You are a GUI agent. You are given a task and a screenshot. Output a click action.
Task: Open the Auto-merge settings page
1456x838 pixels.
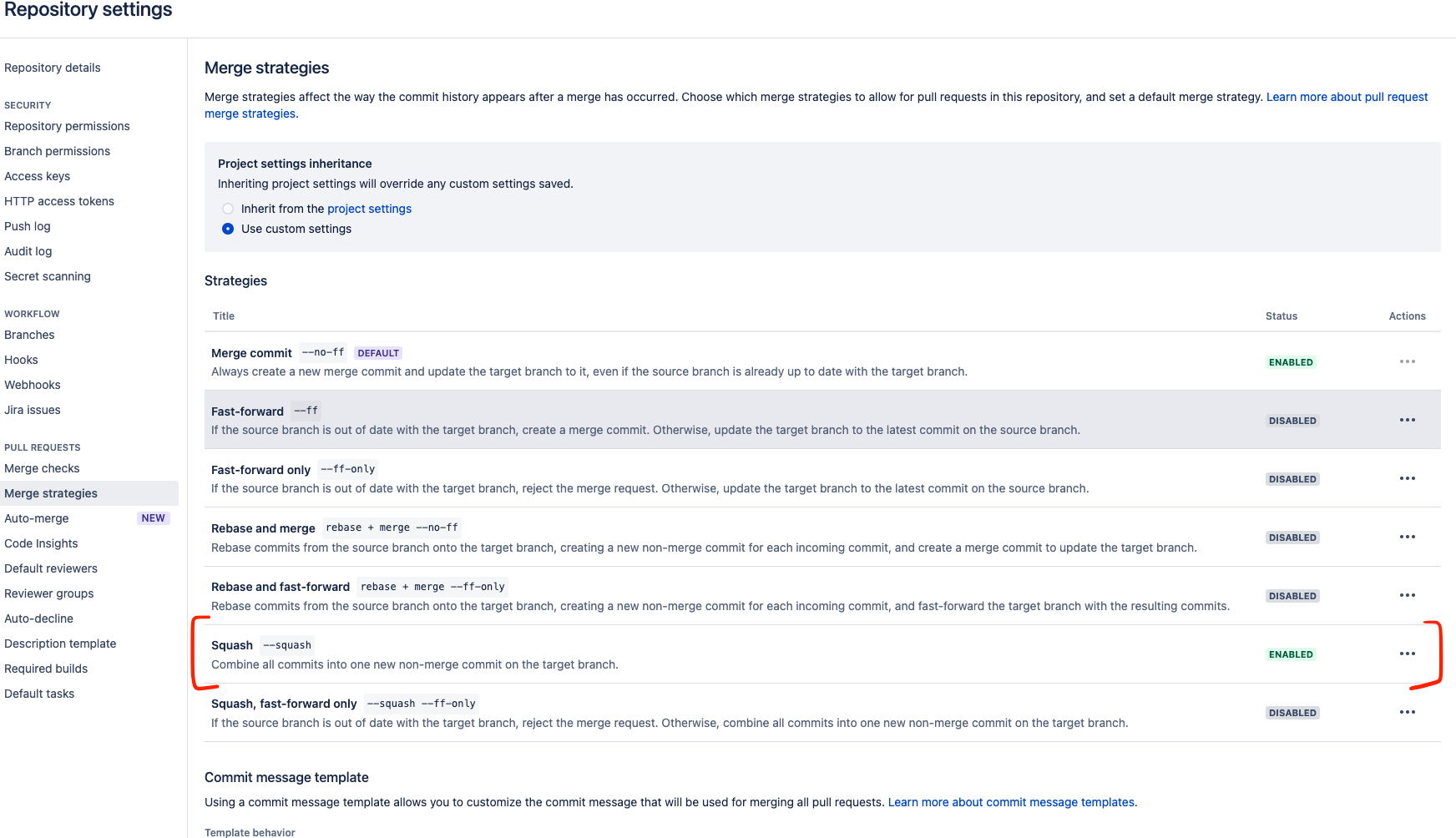click(x=37, y=518)
